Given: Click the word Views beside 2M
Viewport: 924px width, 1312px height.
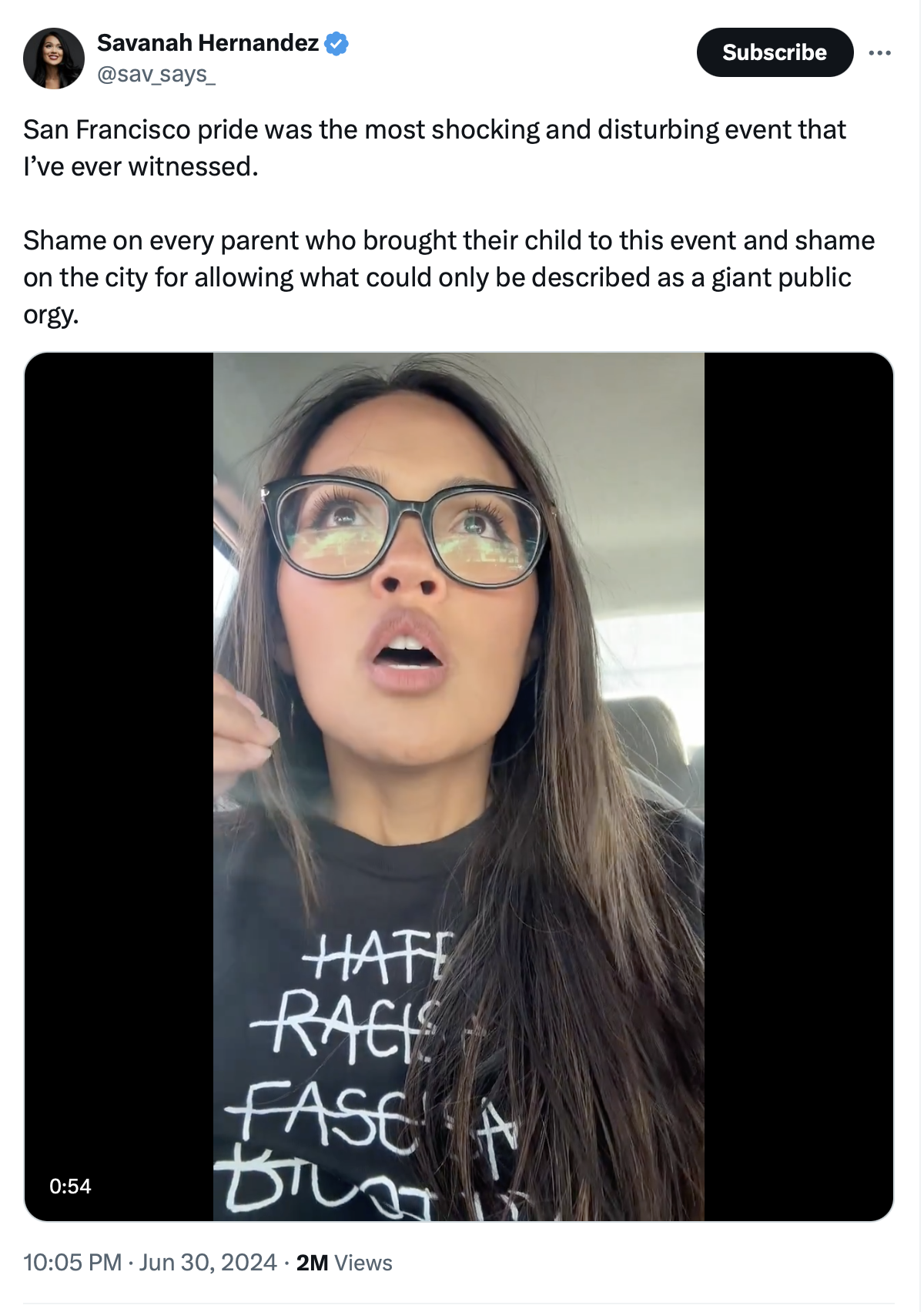Looking at the screenshot, I should (x=363, y=1263).
